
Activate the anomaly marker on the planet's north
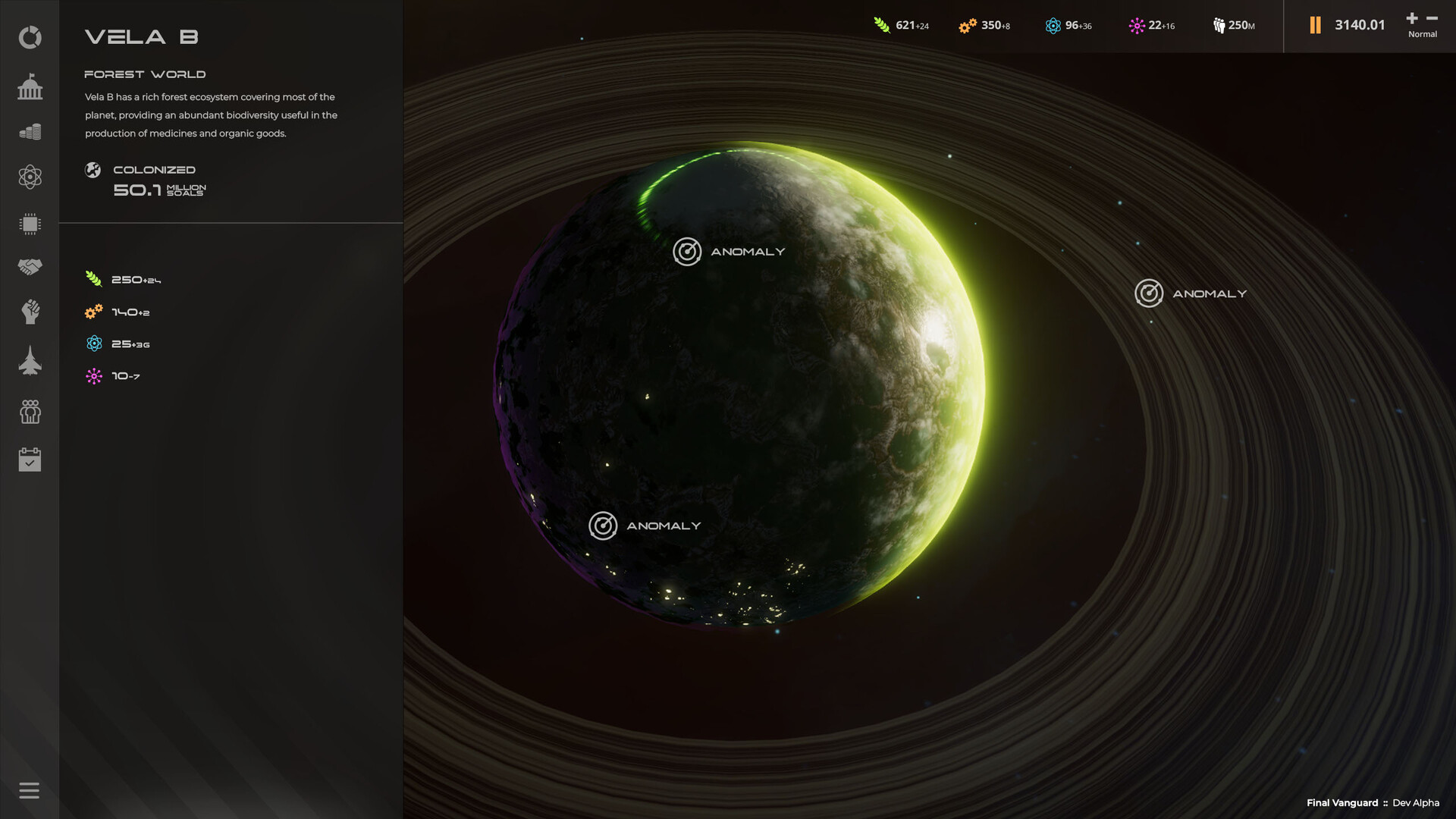click(686, 251)
